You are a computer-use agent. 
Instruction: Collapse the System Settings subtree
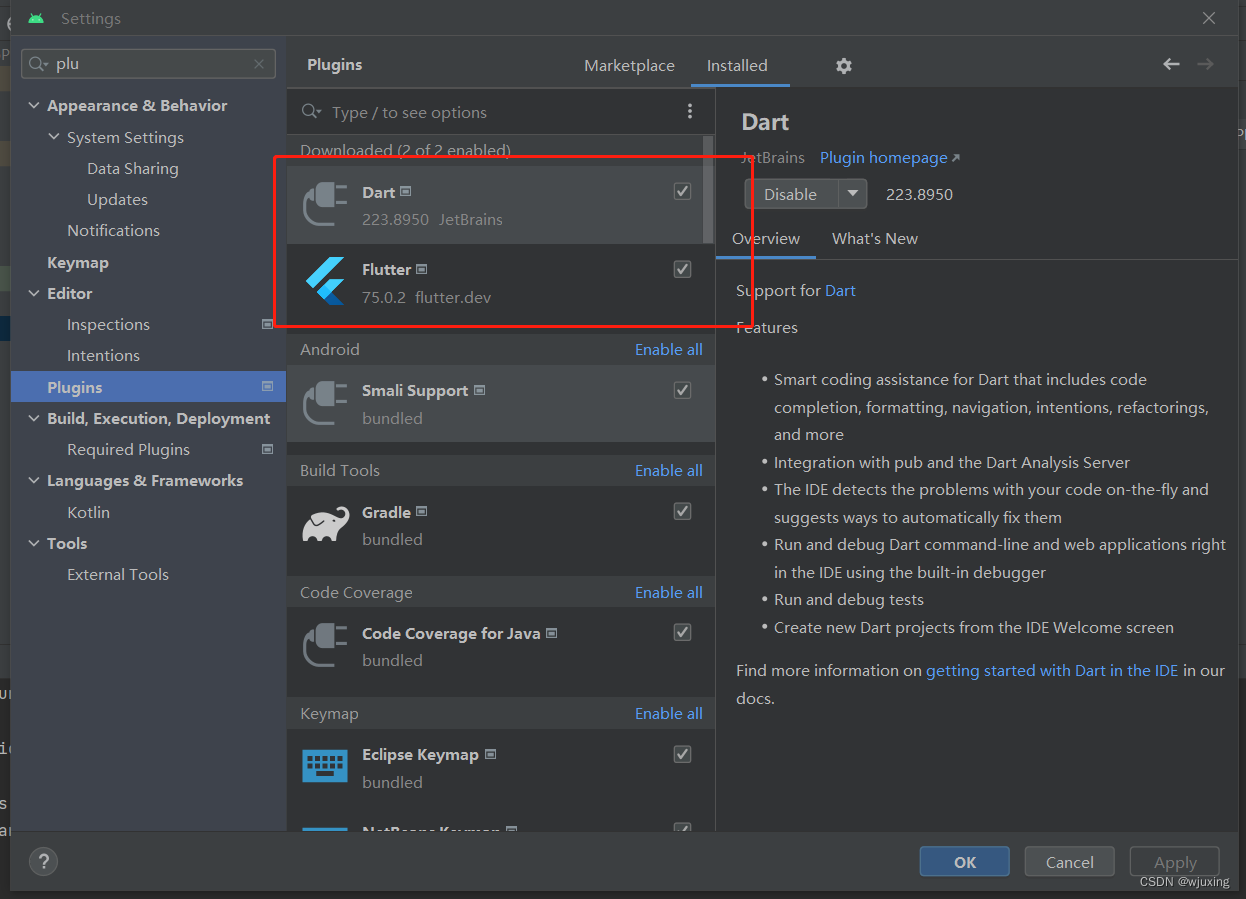54,137
